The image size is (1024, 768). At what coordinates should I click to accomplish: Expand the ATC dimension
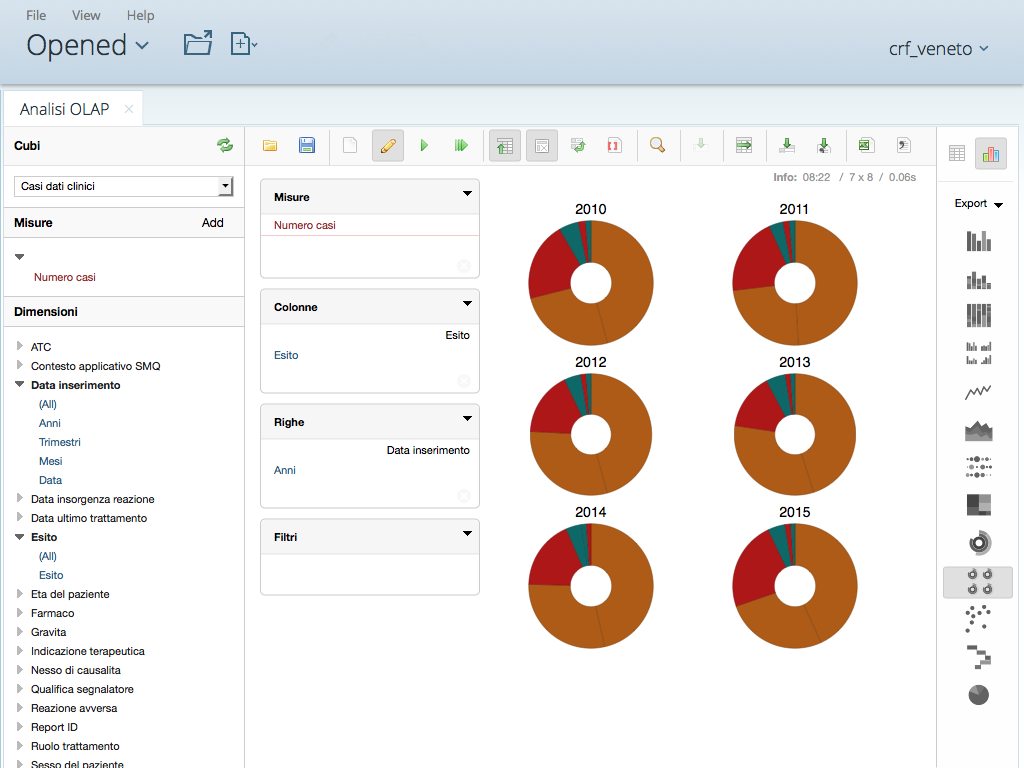click(20, 346)
